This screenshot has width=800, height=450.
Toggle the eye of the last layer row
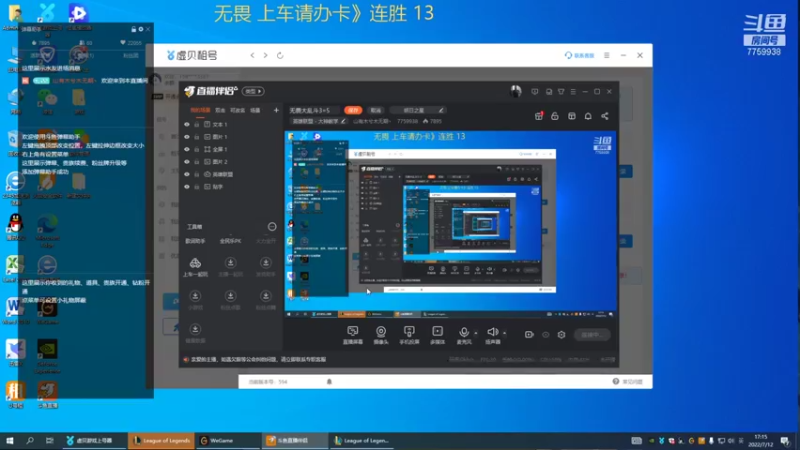(187, 187)
